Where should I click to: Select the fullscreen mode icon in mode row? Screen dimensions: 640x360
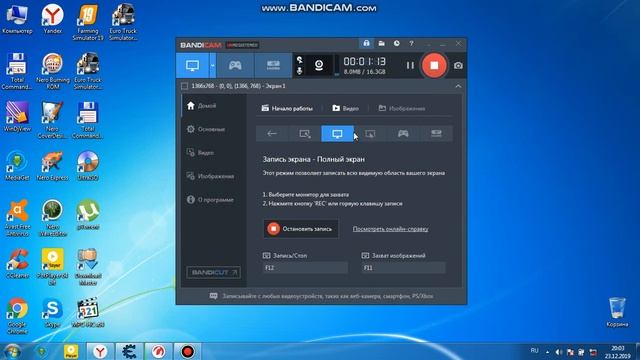coord(337,133)
